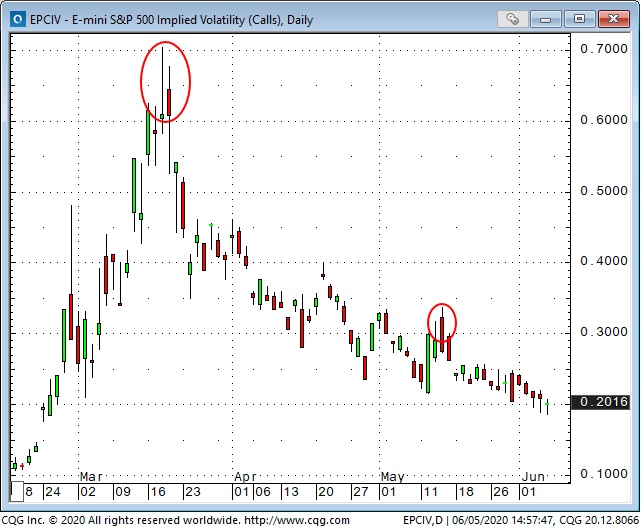Click the 0.3000 price axis label
The height and width of the screenshot is (528, 642).
[604, 332]
